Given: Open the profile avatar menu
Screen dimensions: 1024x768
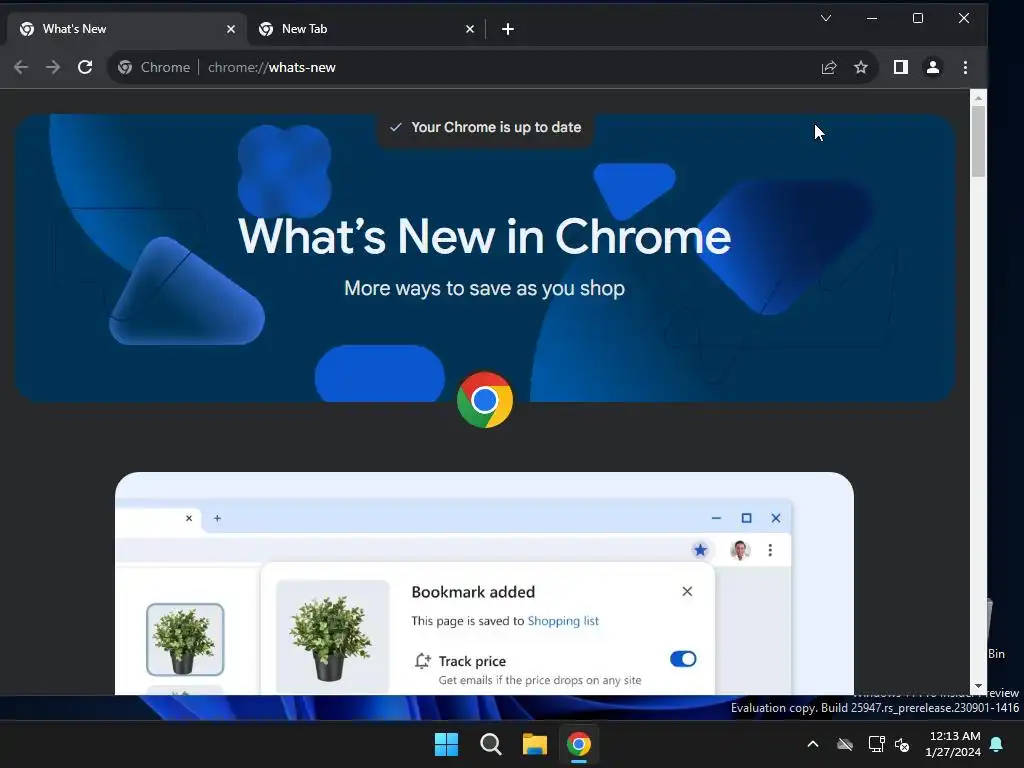Looking at the screenshot, I should click(933, 67).
